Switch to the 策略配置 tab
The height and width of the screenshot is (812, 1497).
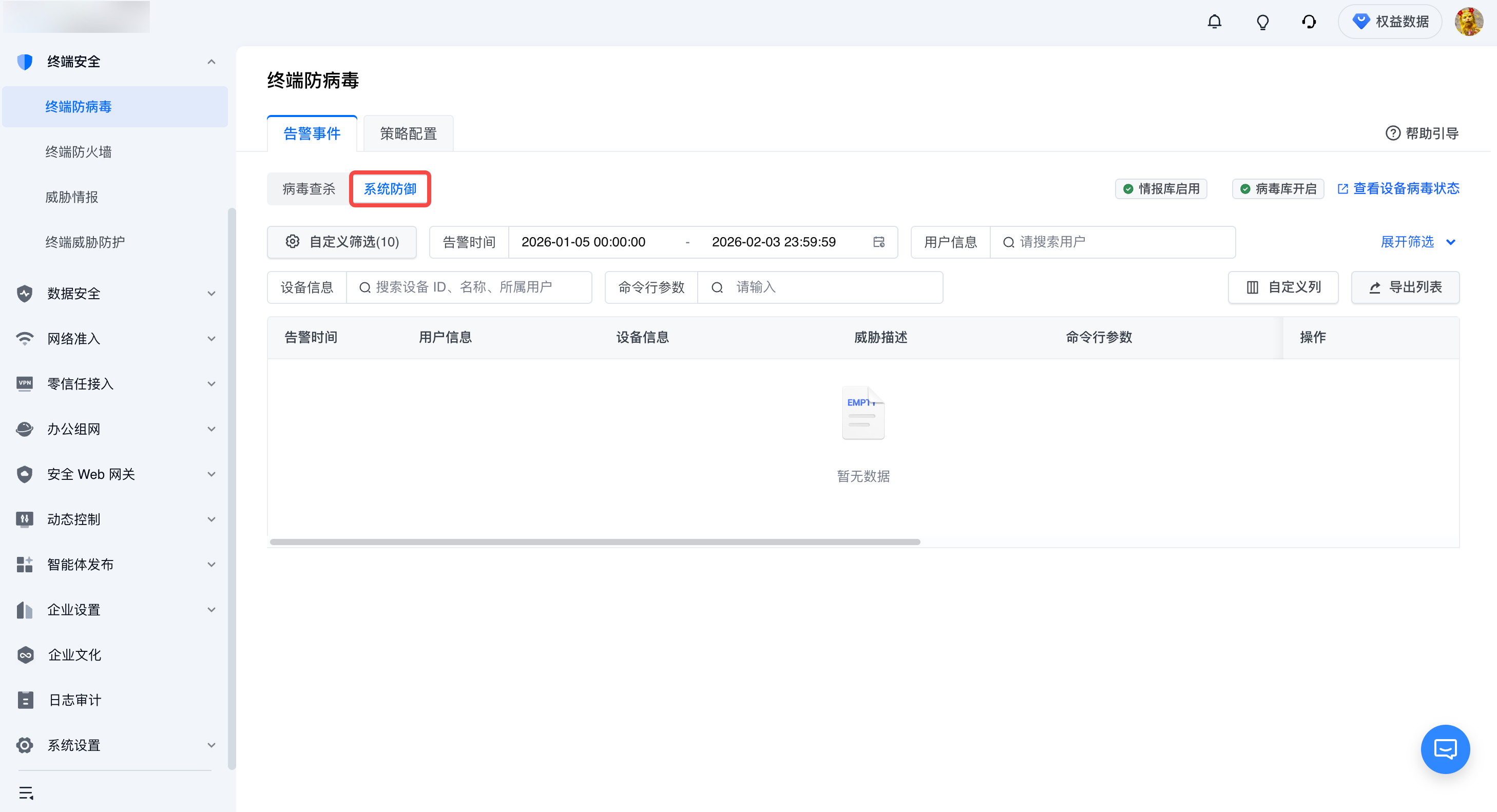coord(409,133)
